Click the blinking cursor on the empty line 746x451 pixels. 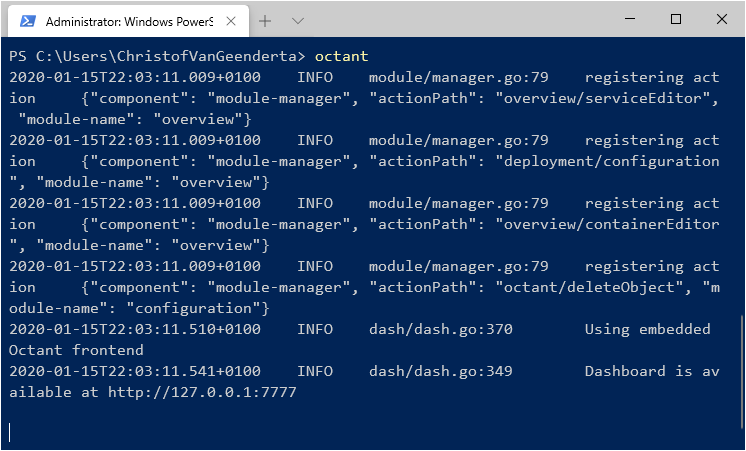coord(10,433)
